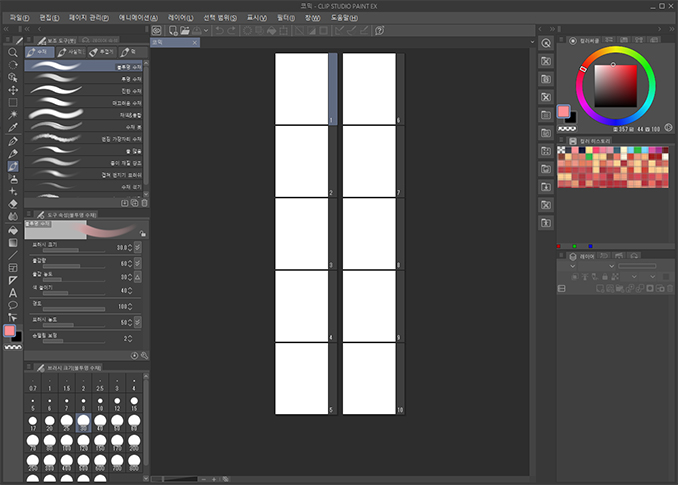Select the Magnifier zoom tool
This screenshot has width=678, height=485.
pos(13,52)
